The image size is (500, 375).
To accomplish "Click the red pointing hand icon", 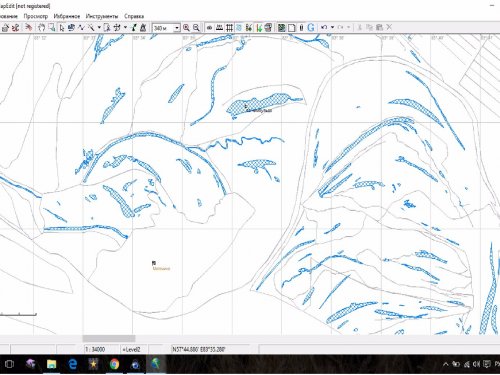I will tap(29, 27).
